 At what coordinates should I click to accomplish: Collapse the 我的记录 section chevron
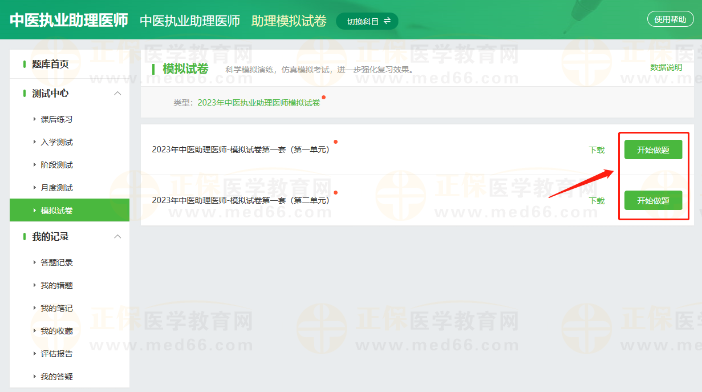coord(117,236)
